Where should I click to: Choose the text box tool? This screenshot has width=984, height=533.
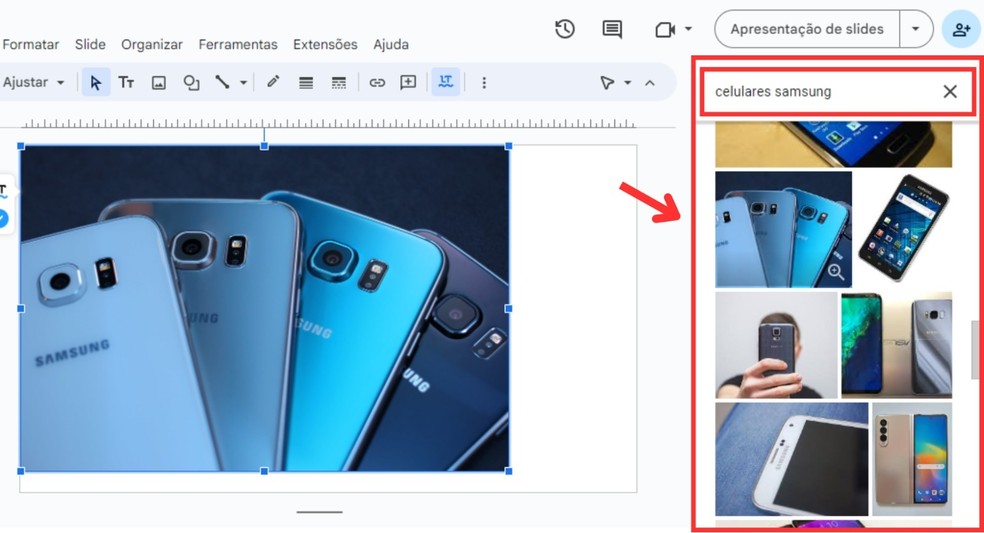pos(126,82)
